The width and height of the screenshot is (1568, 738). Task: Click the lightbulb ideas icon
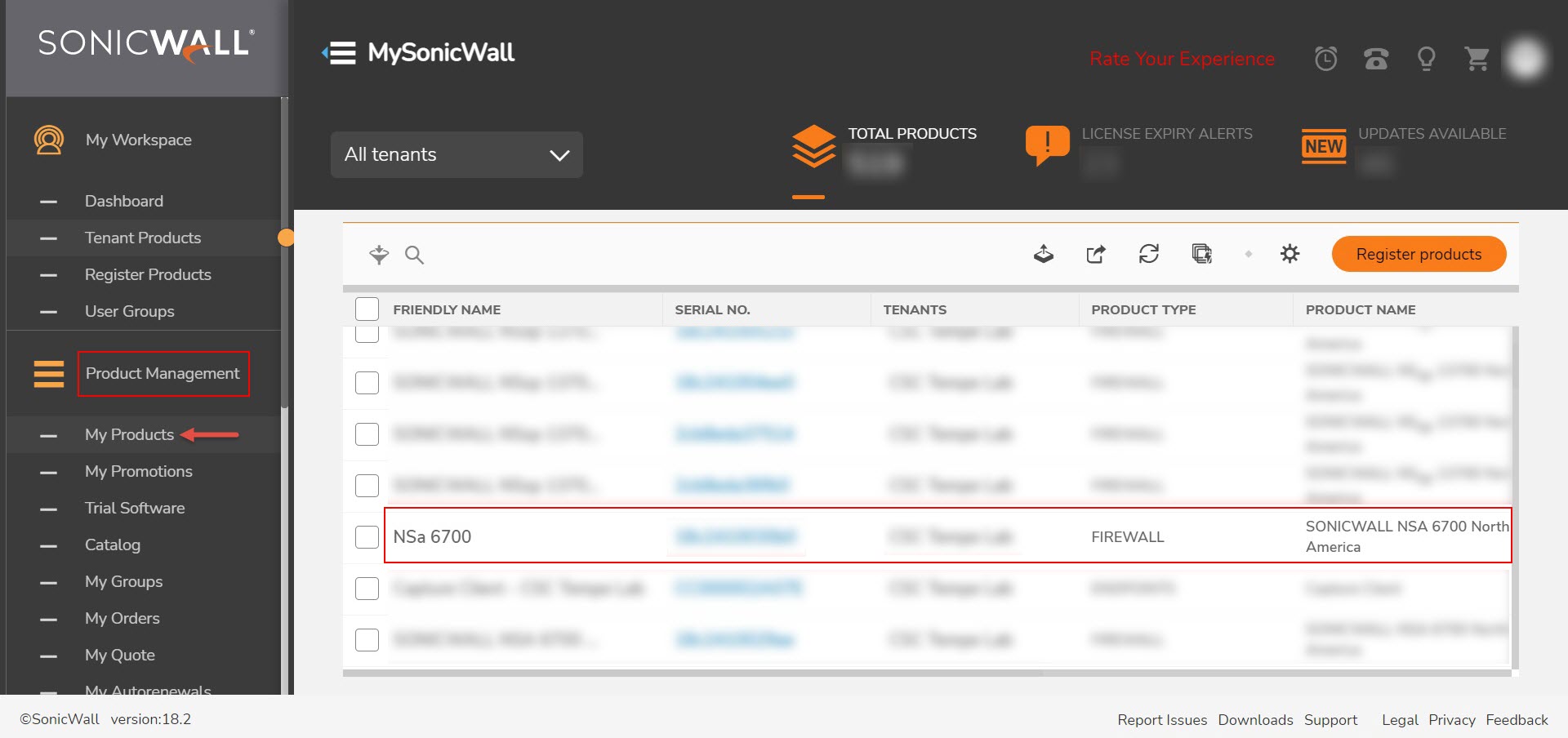(1426, 59)
